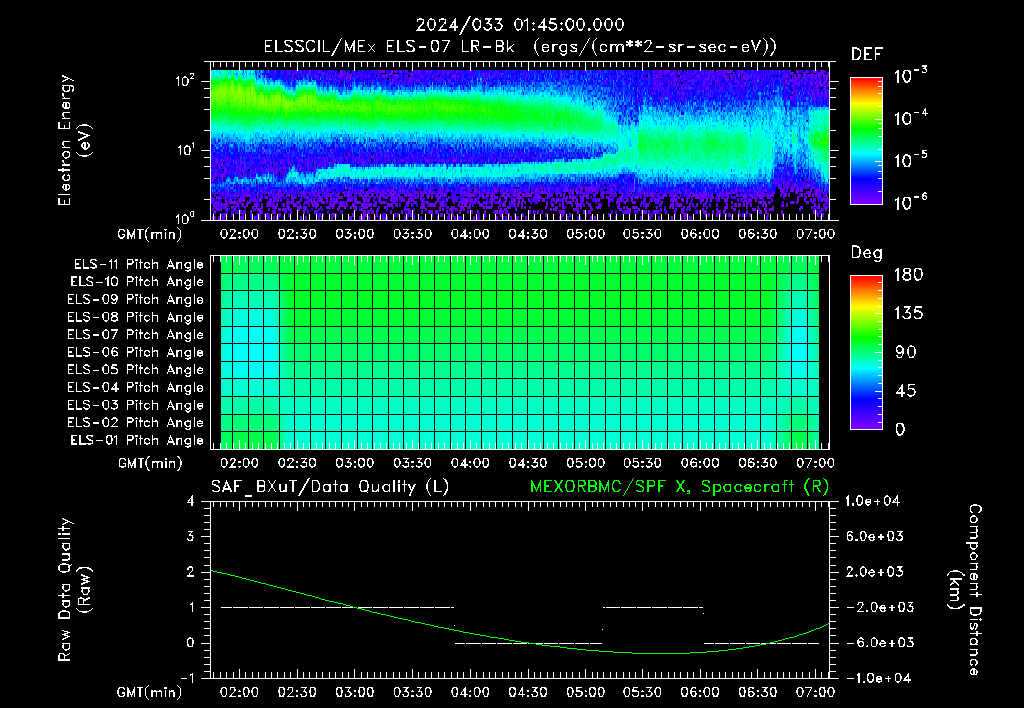Image resolution: width=1024 pixels, height=708 pixels.
Task: Click the electron energy spectrogram plot
Action: click(520, 141)
